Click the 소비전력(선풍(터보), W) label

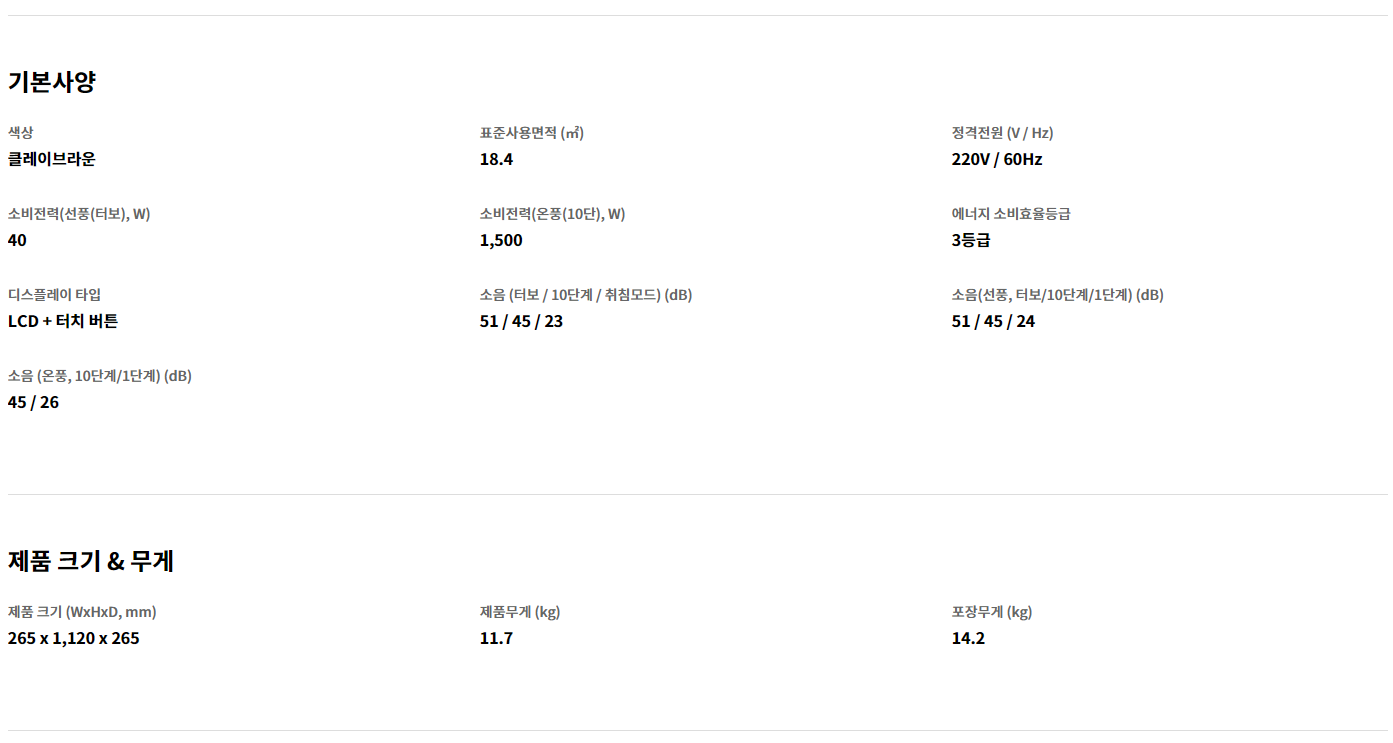(79, 214)
